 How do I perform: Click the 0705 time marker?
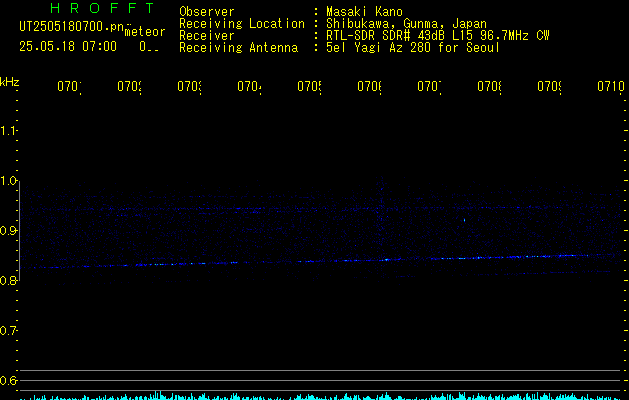coord(309,87)
